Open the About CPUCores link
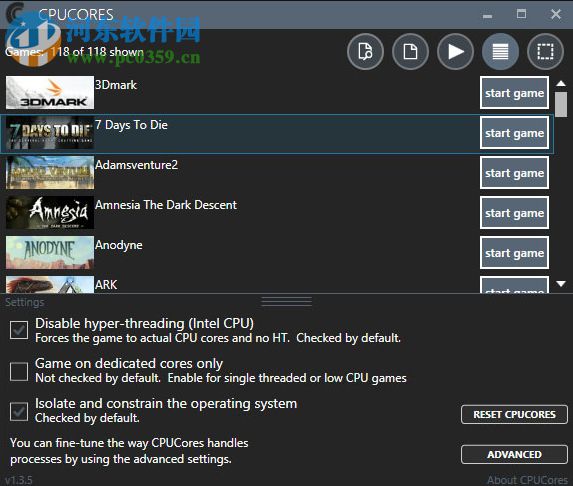The width and height of the screenshot is (573, 486). 527,480
